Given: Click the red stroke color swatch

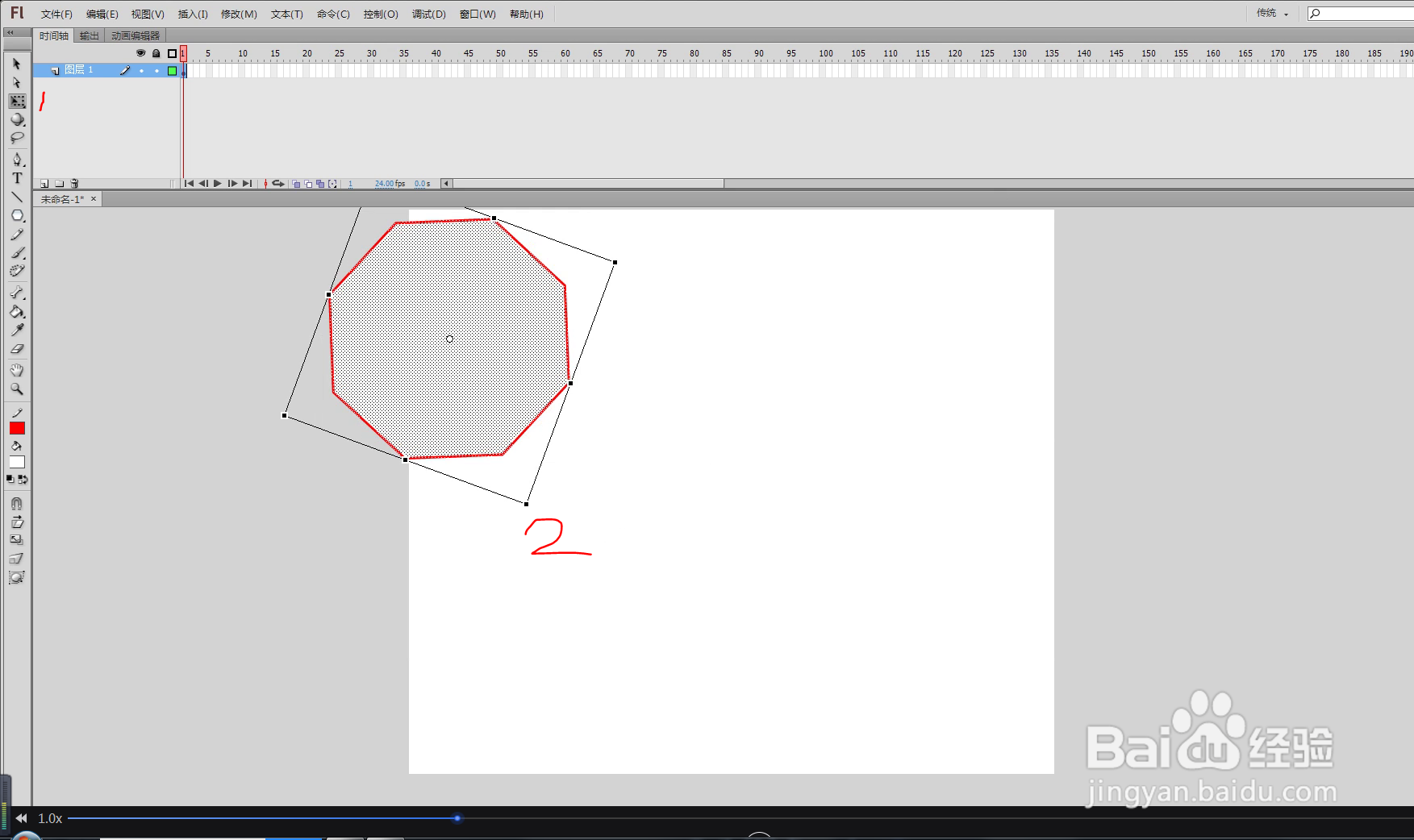Looking at the screenshot, I should pyautogui.click(x=17, y=427).
